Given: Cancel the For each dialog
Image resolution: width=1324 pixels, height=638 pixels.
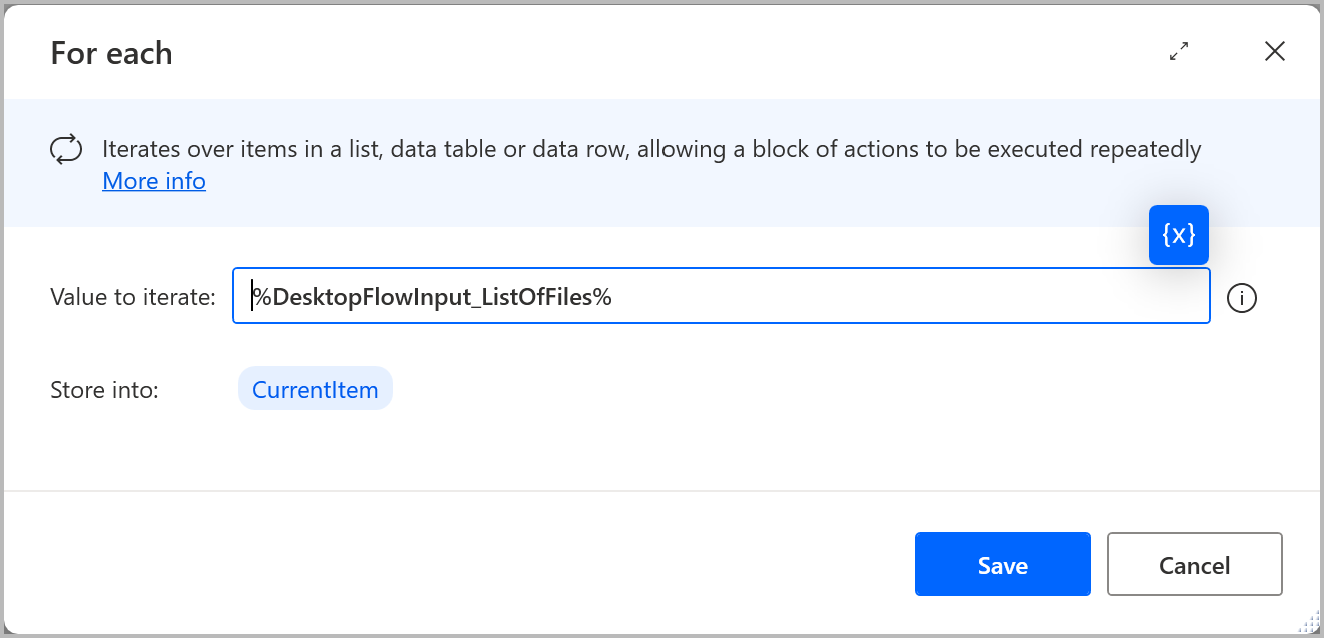Looking at the screenshot, I should [x=1195, y=565].
